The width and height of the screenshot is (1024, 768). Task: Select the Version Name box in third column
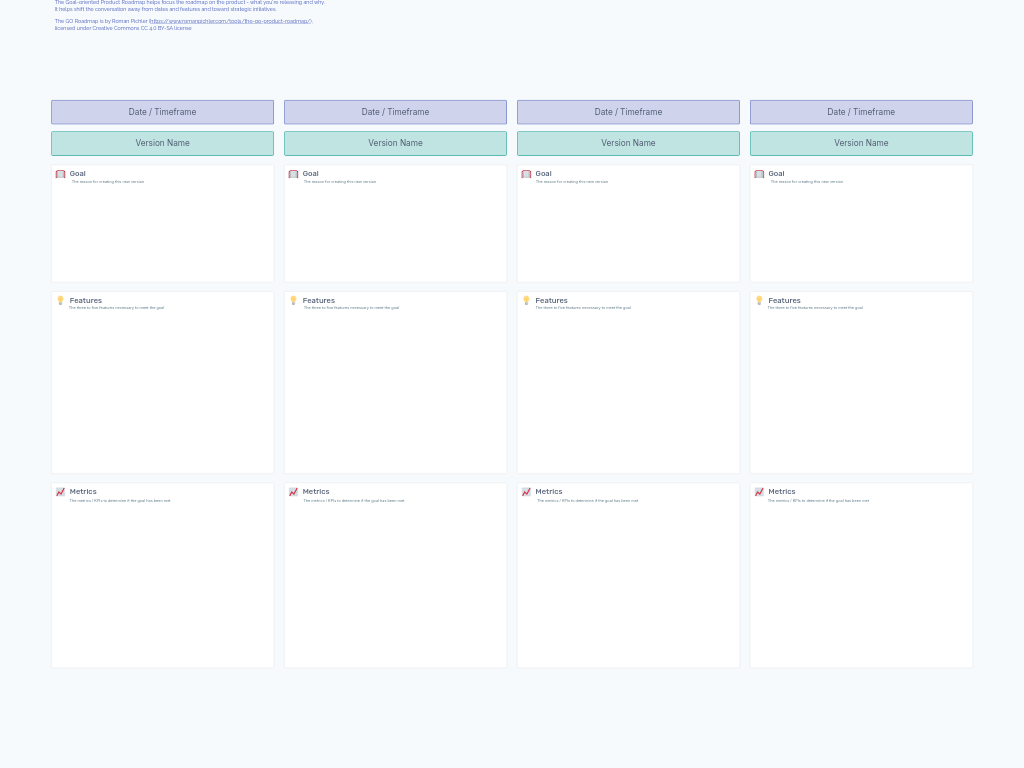tap(628, 144)
